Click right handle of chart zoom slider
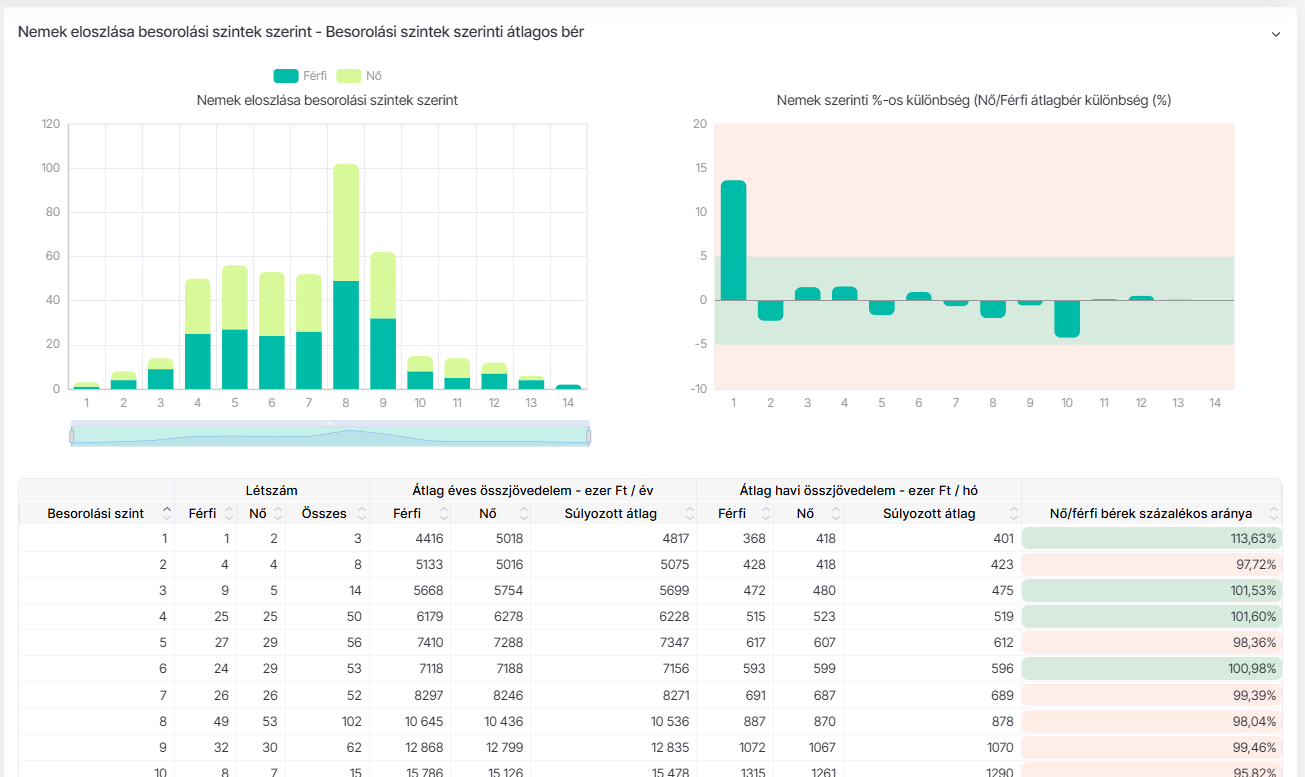The image size is (1305, 777). [588, 436]
